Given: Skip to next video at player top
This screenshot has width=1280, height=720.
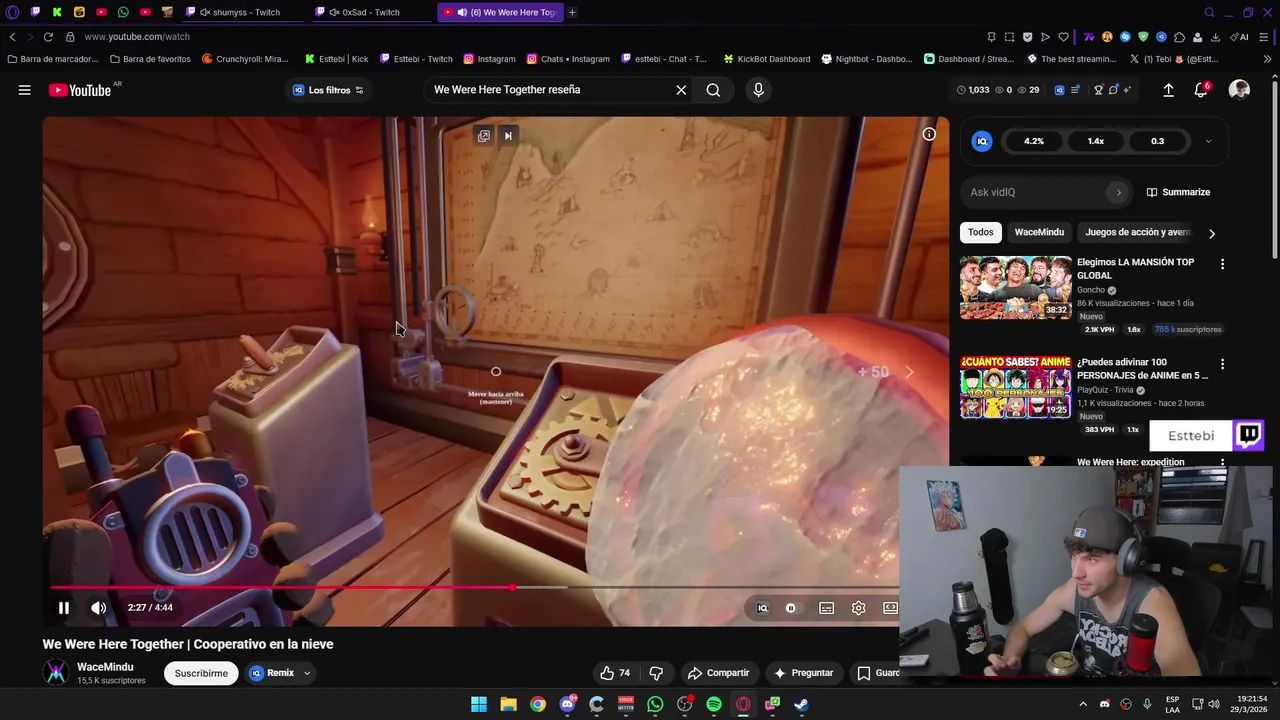Looking at the screenshot, I should (508, 136).
